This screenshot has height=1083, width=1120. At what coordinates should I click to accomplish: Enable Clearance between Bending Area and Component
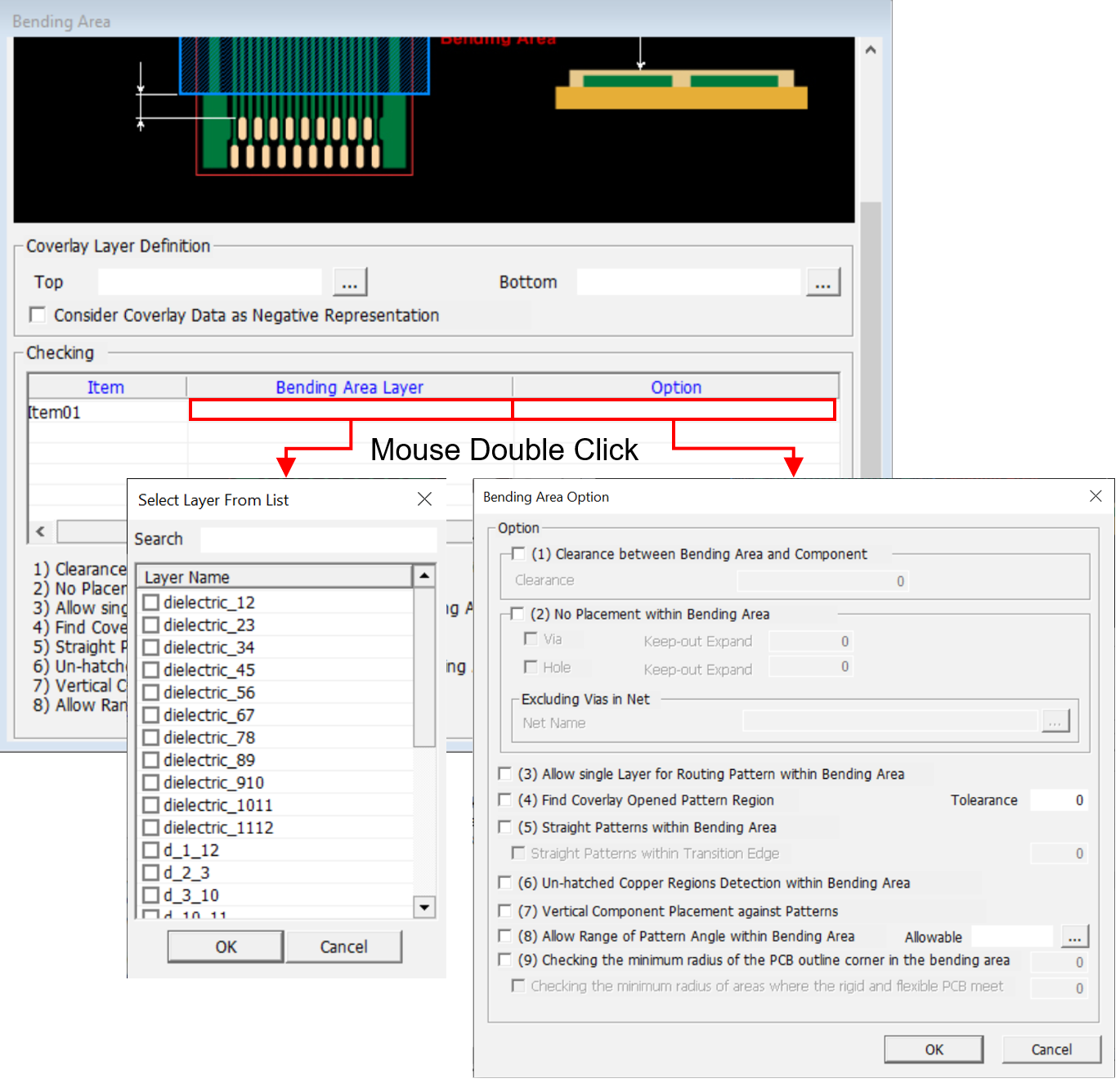[517, 554]
